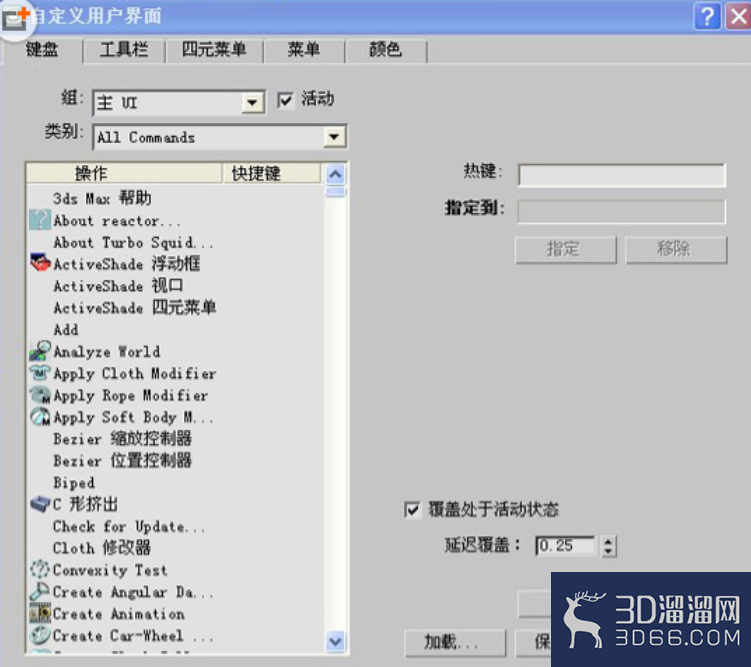Image resolution: width=751 pixels, height=667 pixels.
Task: Click the Create Angular Dashpot icon
Action: tap(40, 591)
